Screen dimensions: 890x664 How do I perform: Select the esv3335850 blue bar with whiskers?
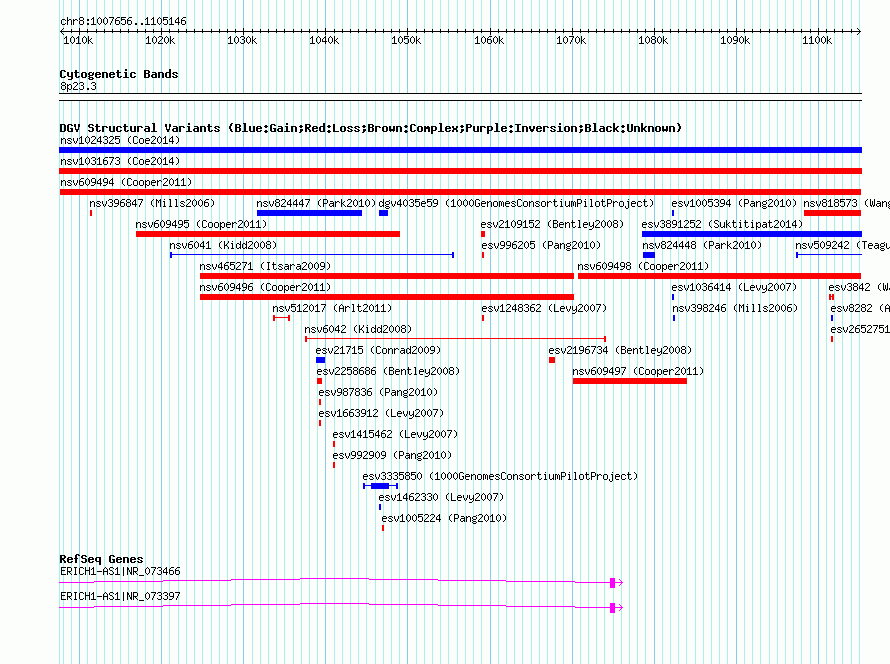[380, 486]
